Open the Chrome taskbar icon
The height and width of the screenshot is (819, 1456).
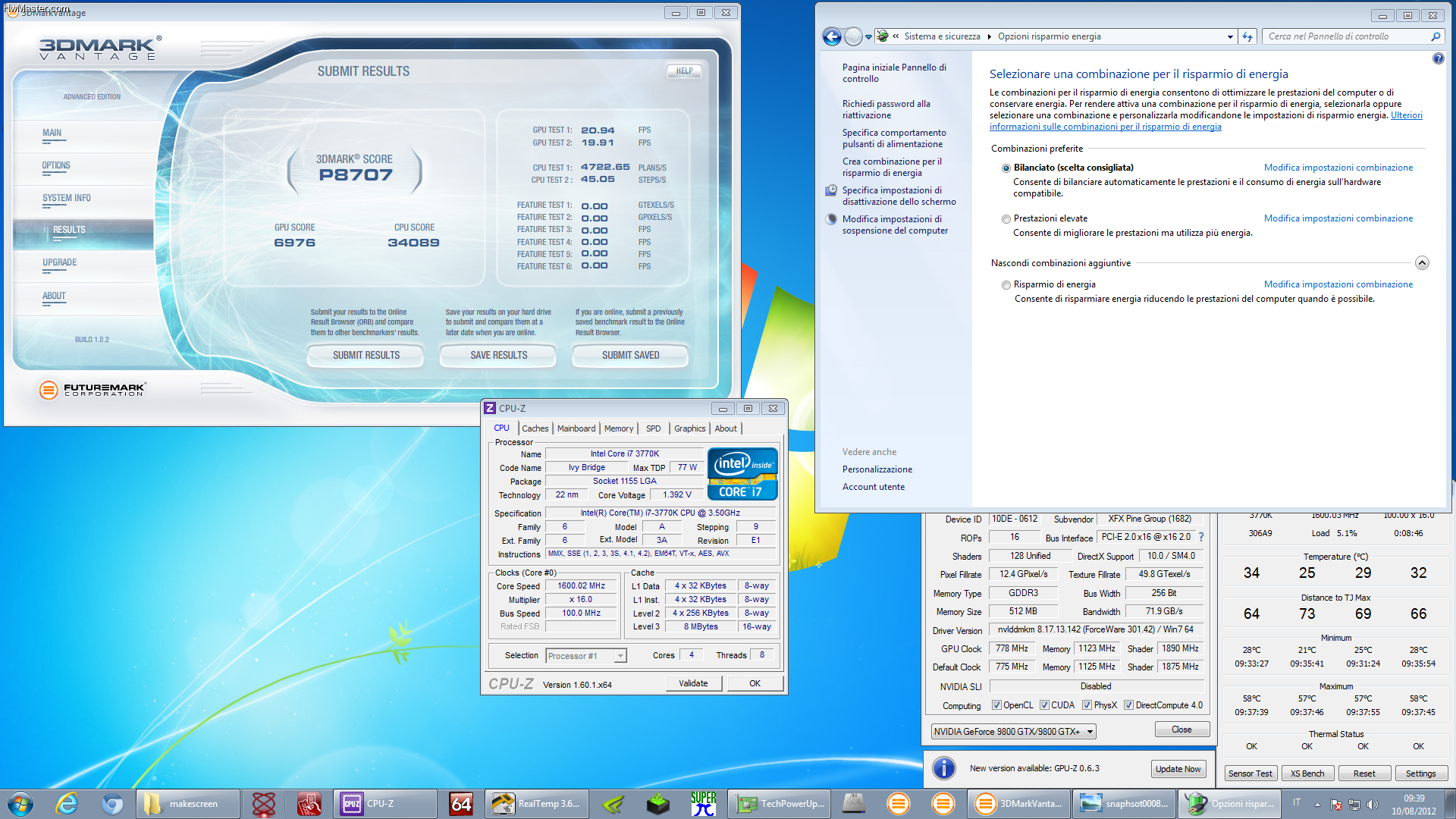tap(112, 804)
